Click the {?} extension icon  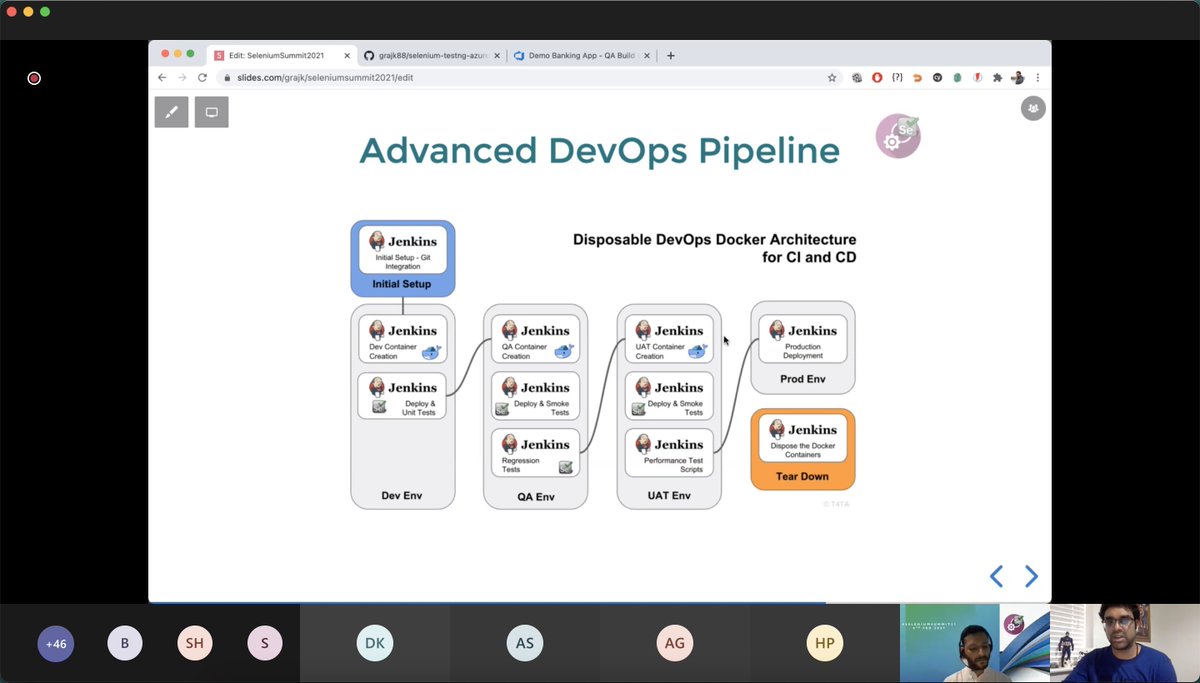coord(897,77)
